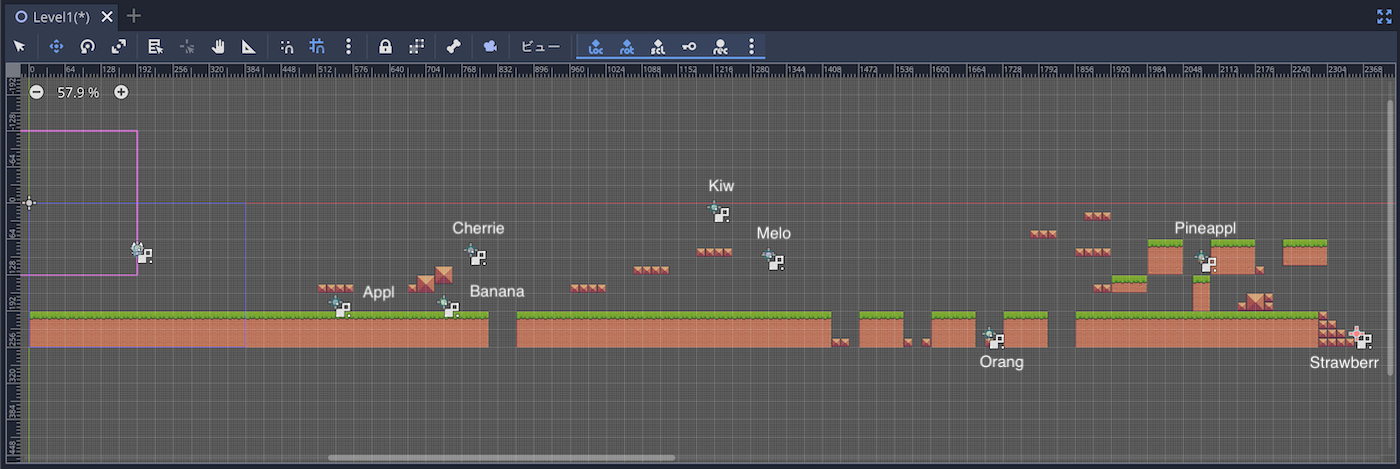Click the scene origin crosshair marker
Viewport: 1400px width, 469px height.
pos(29,203)
